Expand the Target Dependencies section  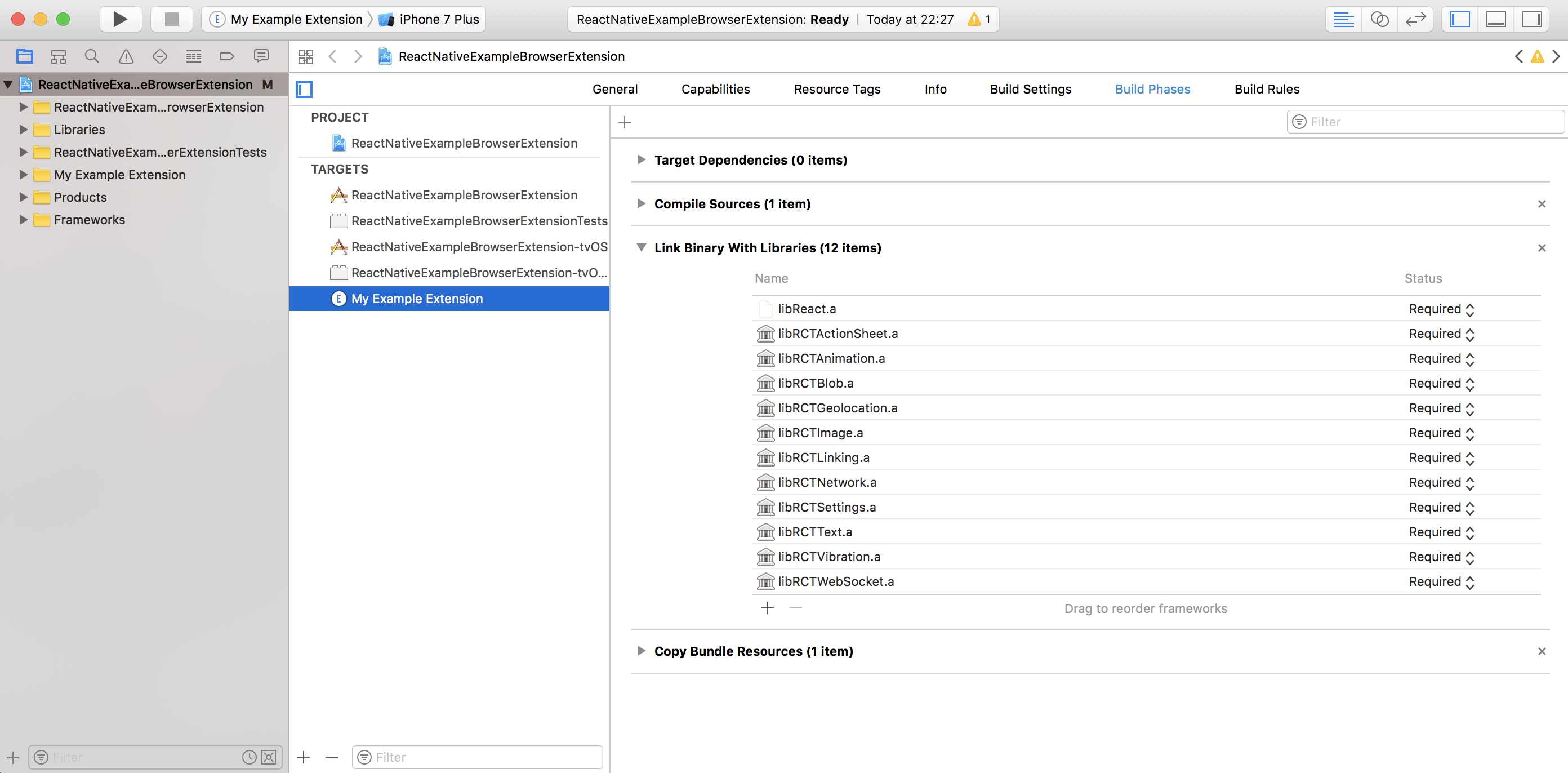click(x=641, y=159)
